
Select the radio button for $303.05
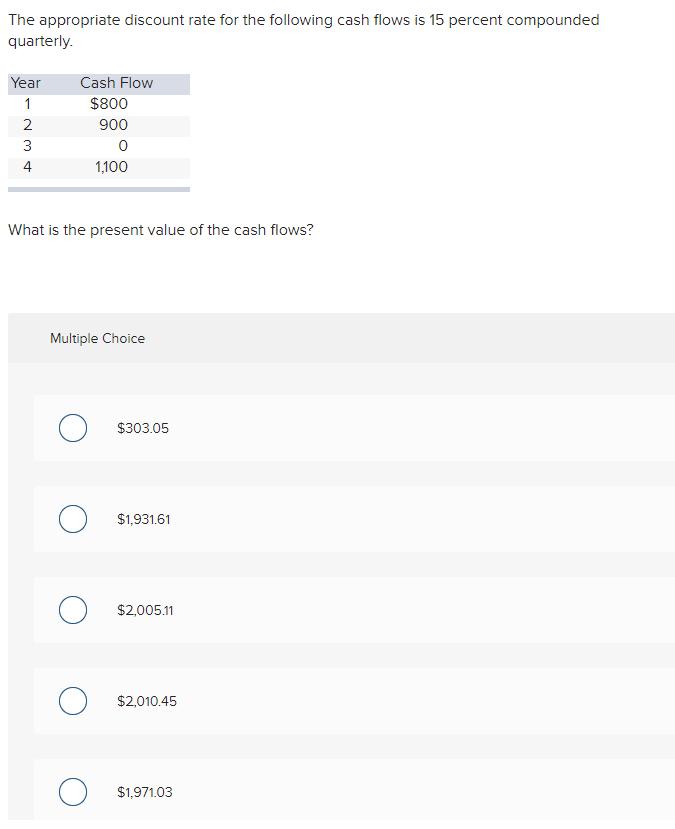[72, 428]
